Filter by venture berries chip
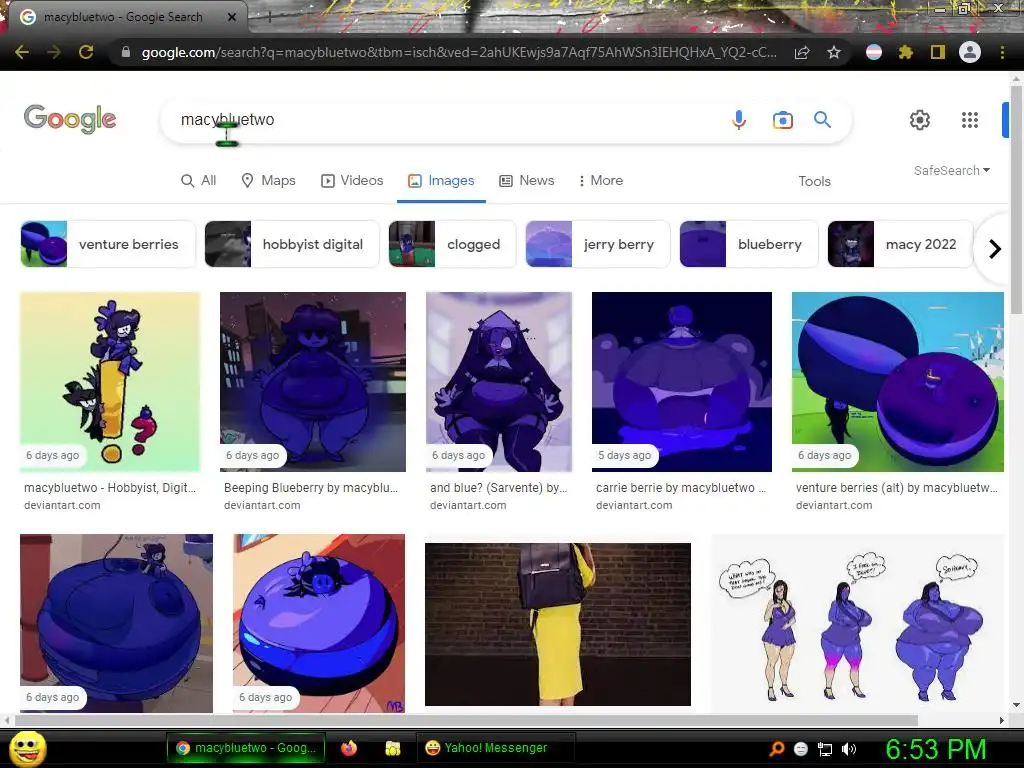Image resolution: width=1024 pixels, height=768 pixels. click(108, 244)
